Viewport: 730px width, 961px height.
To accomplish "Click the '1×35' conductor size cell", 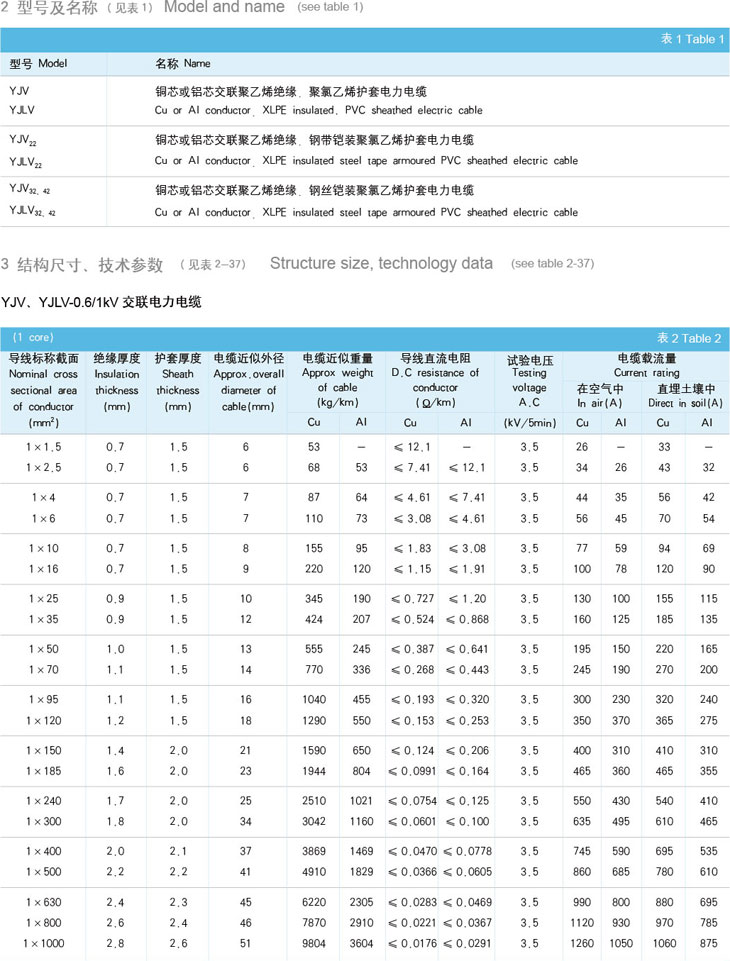I will (x=44, y=620).
